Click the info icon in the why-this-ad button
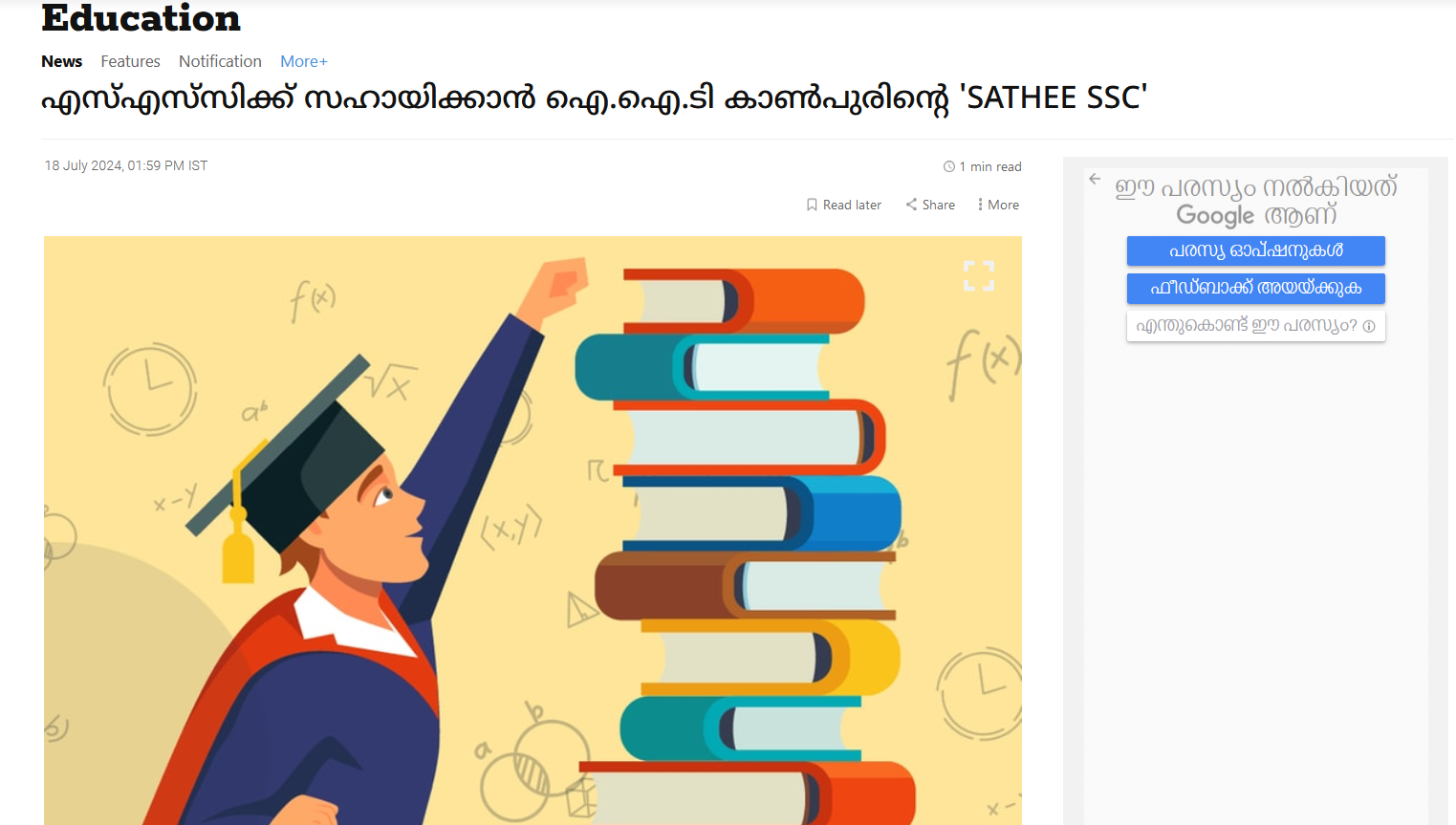This screenshot has width=1456, height=825. [x=1369, y=326]
